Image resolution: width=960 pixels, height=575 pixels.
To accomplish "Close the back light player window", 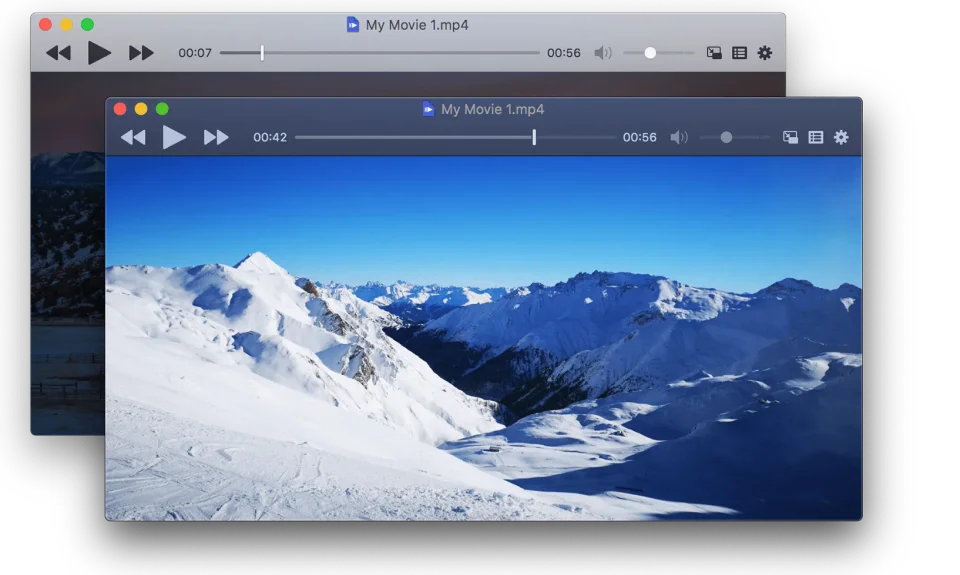I will coord(45,24).
